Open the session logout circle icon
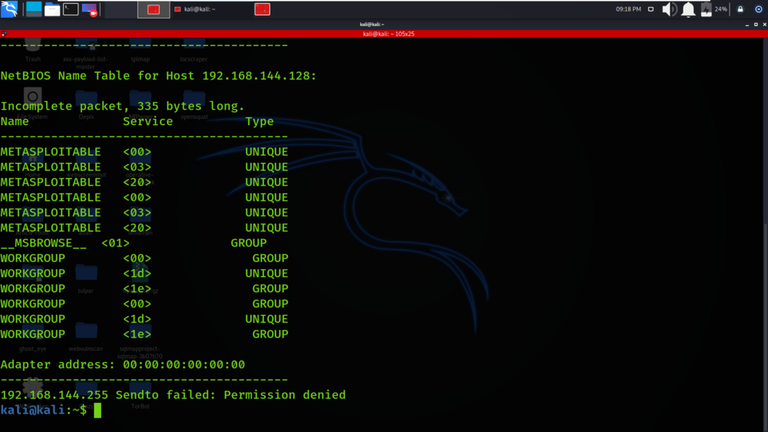This screenshot has width=768, height=432. 759,9
